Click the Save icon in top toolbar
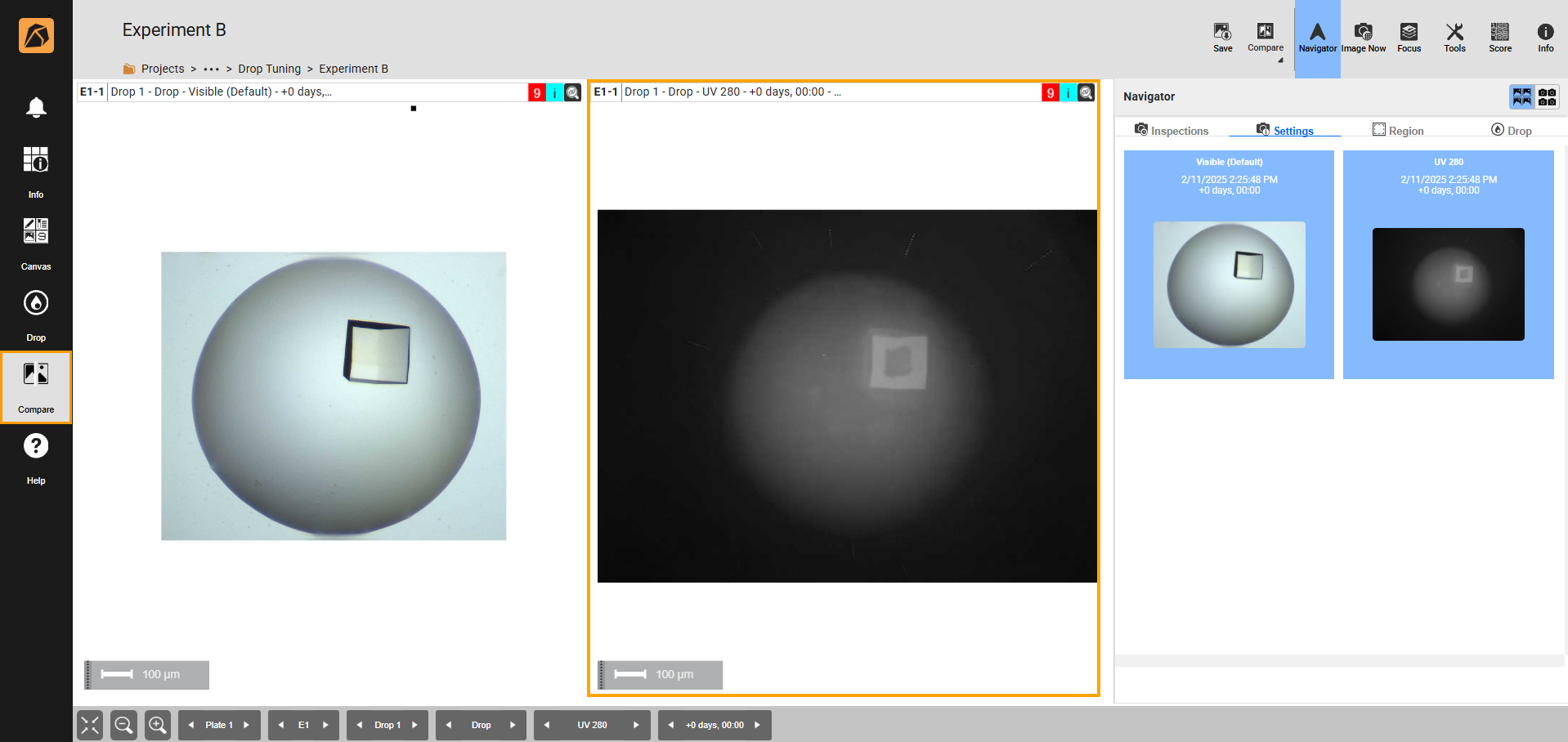Screen dimensions: 1568x742 [x=1222, y=37]
